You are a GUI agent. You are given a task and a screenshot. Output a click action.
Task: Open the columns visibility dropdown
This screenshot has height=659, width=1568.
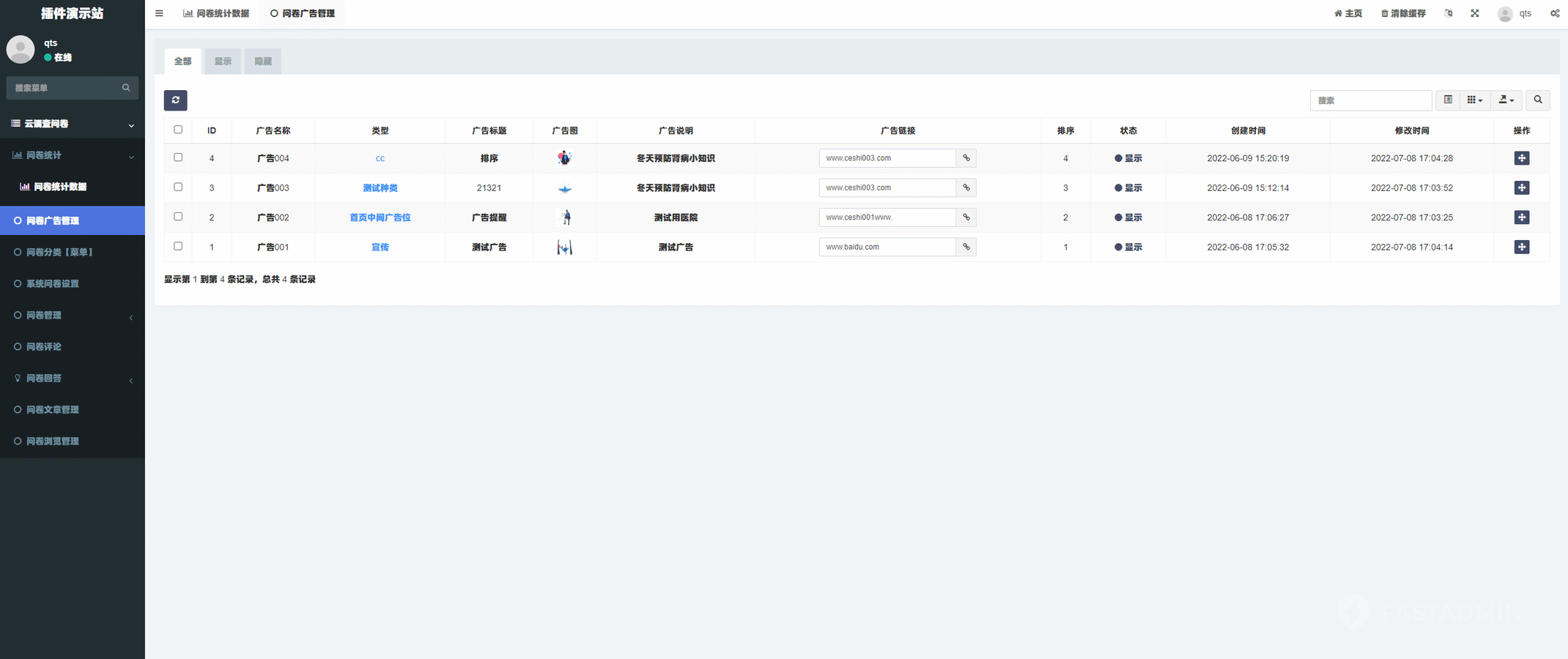(1474, 100)
